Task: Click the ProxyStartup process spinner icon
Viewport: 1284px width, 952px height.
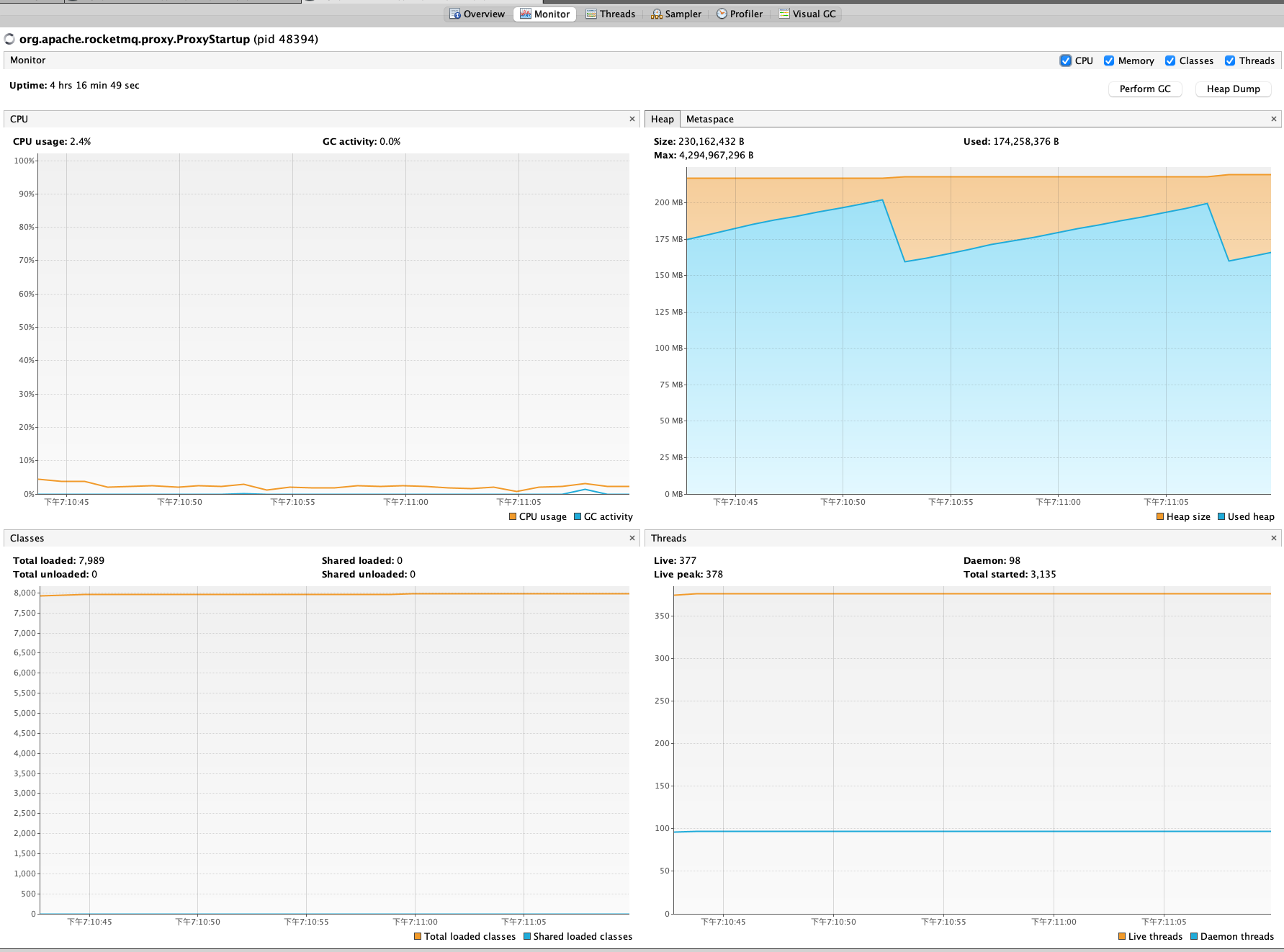Action: 9,39
